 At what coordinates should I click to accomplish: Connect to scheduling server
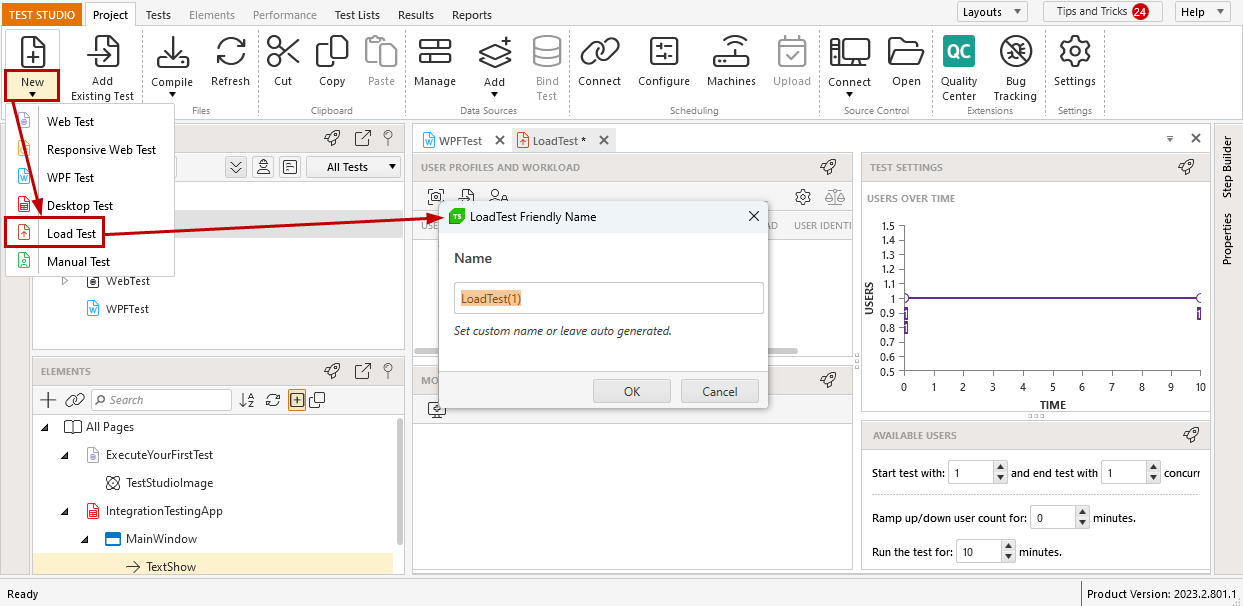point(600,61)
